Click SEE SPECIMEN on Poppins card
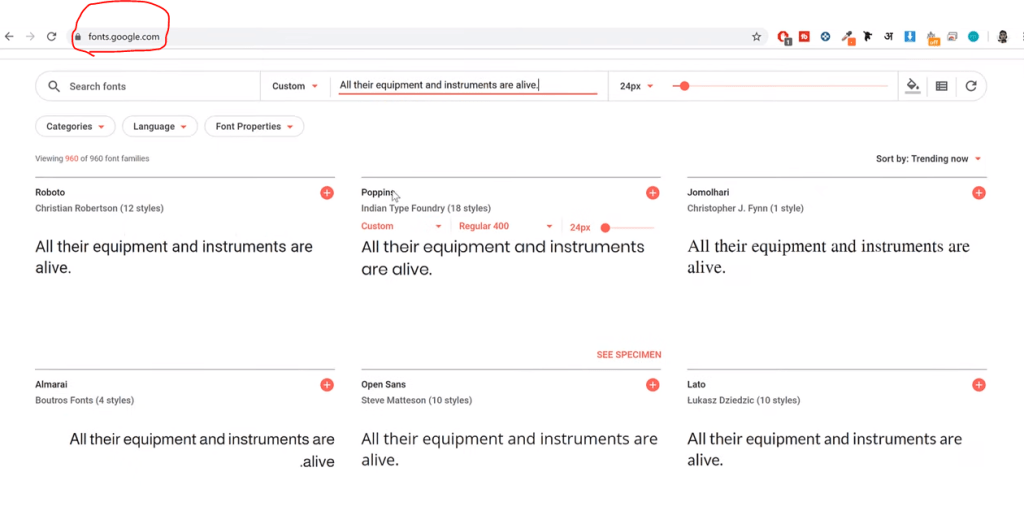This screenshot has width=1024, height=528. pos(629,355)
